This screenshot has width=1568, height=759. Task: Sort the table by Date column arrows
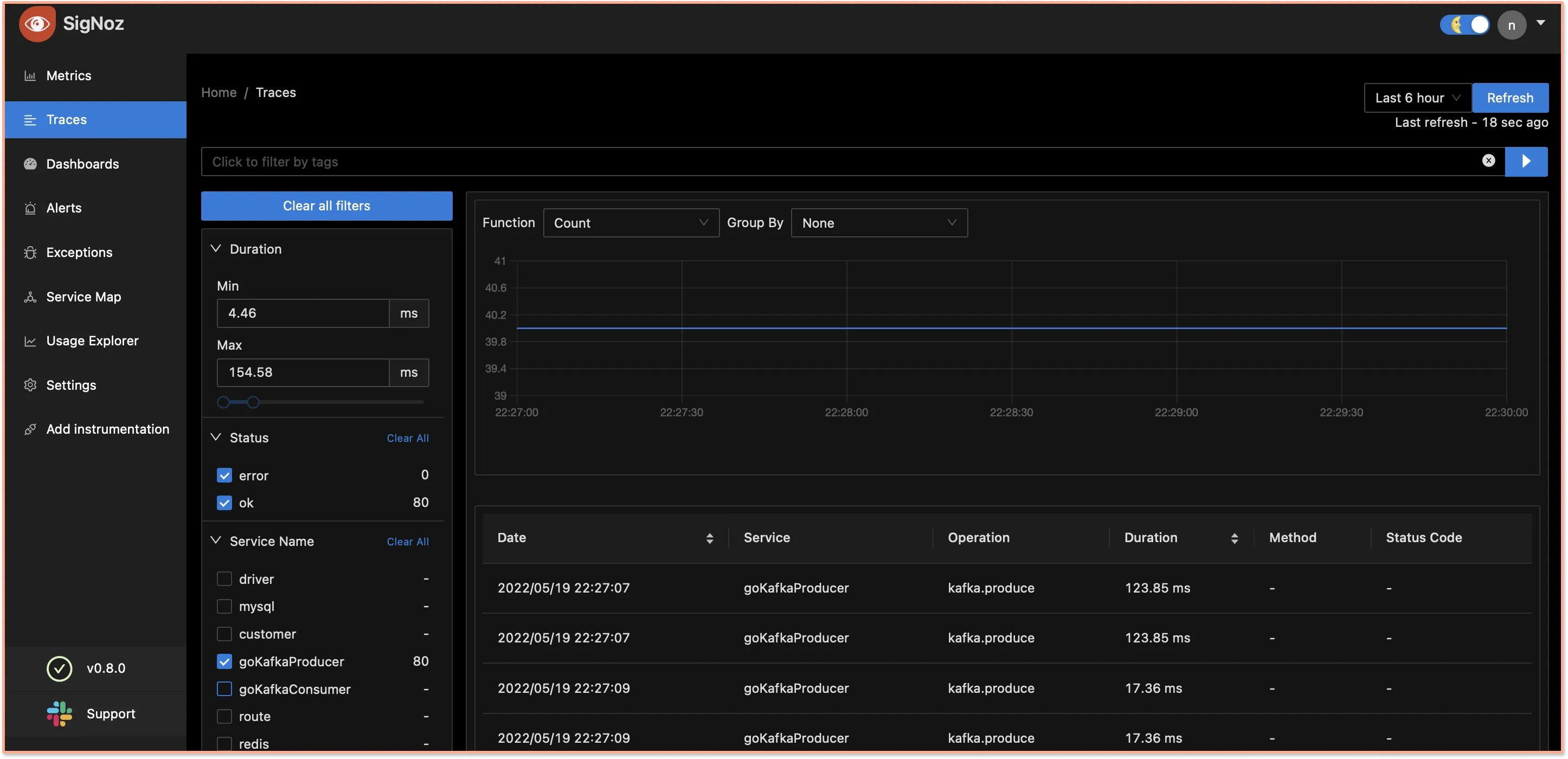tap(709, 539)
